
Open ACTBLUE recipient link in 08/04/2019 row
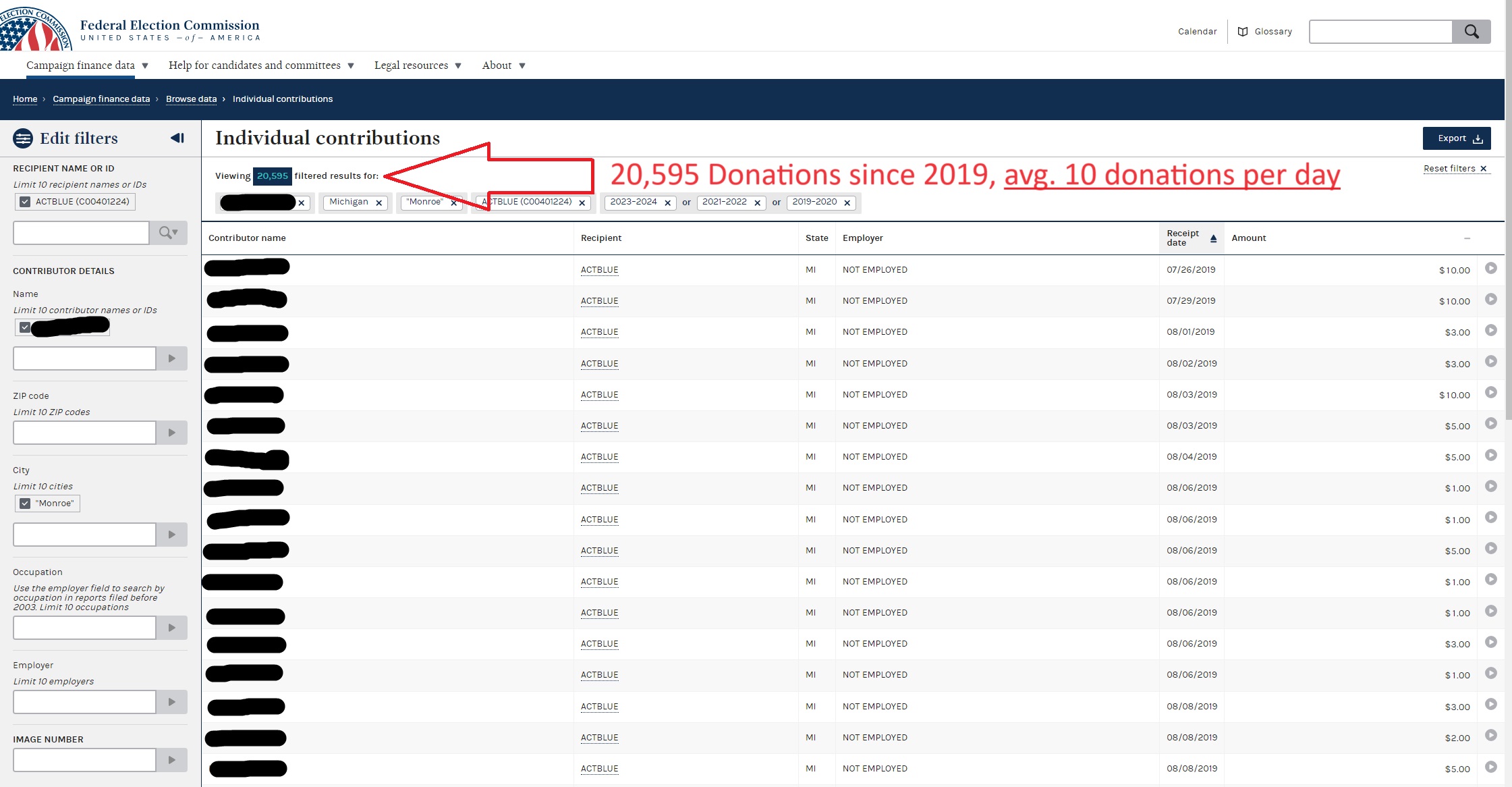click(x=599, y=457)
